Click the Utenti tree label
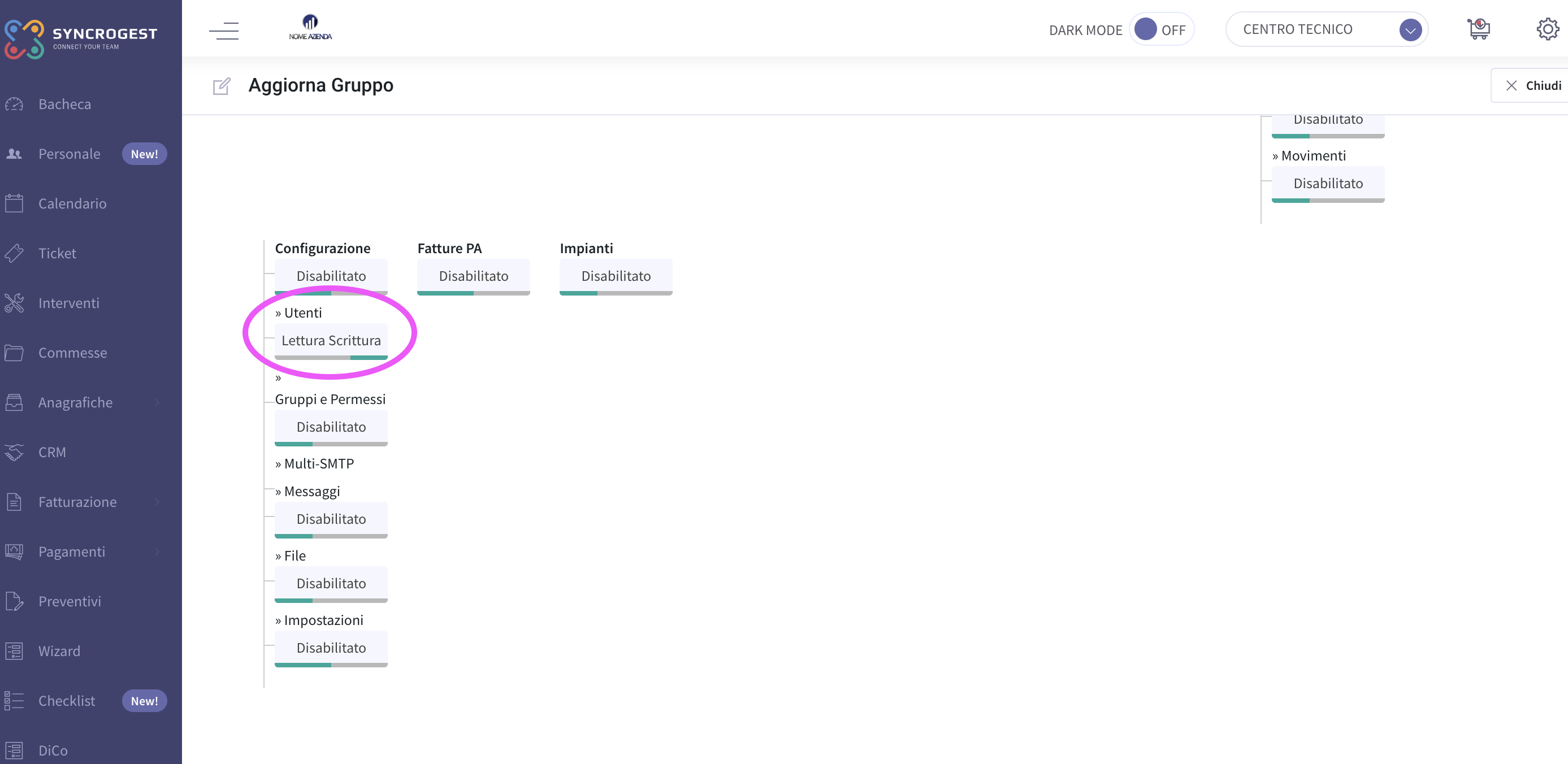Screen dimensions: 1568x764 point(299,313)
